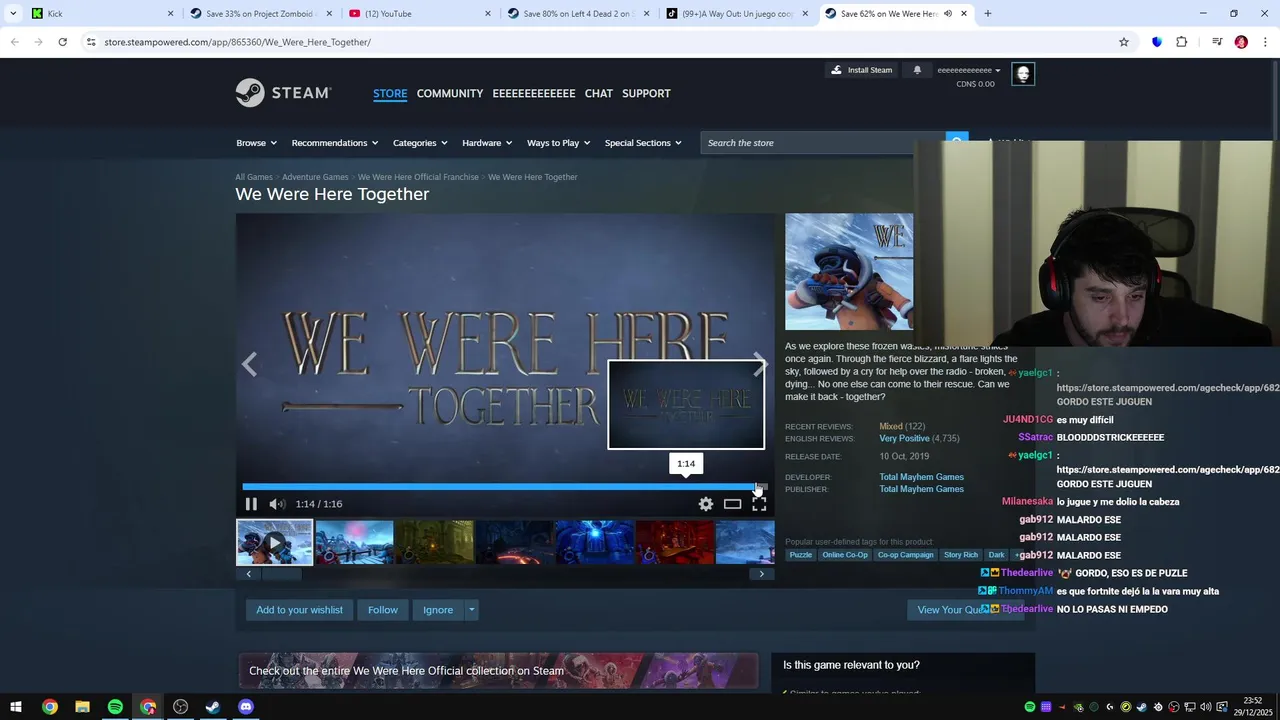Screen dimensions: 1280x720
Task: Click the profile avatar in the Steam header
Action: pyautogui.click(x=1022, y=74)
